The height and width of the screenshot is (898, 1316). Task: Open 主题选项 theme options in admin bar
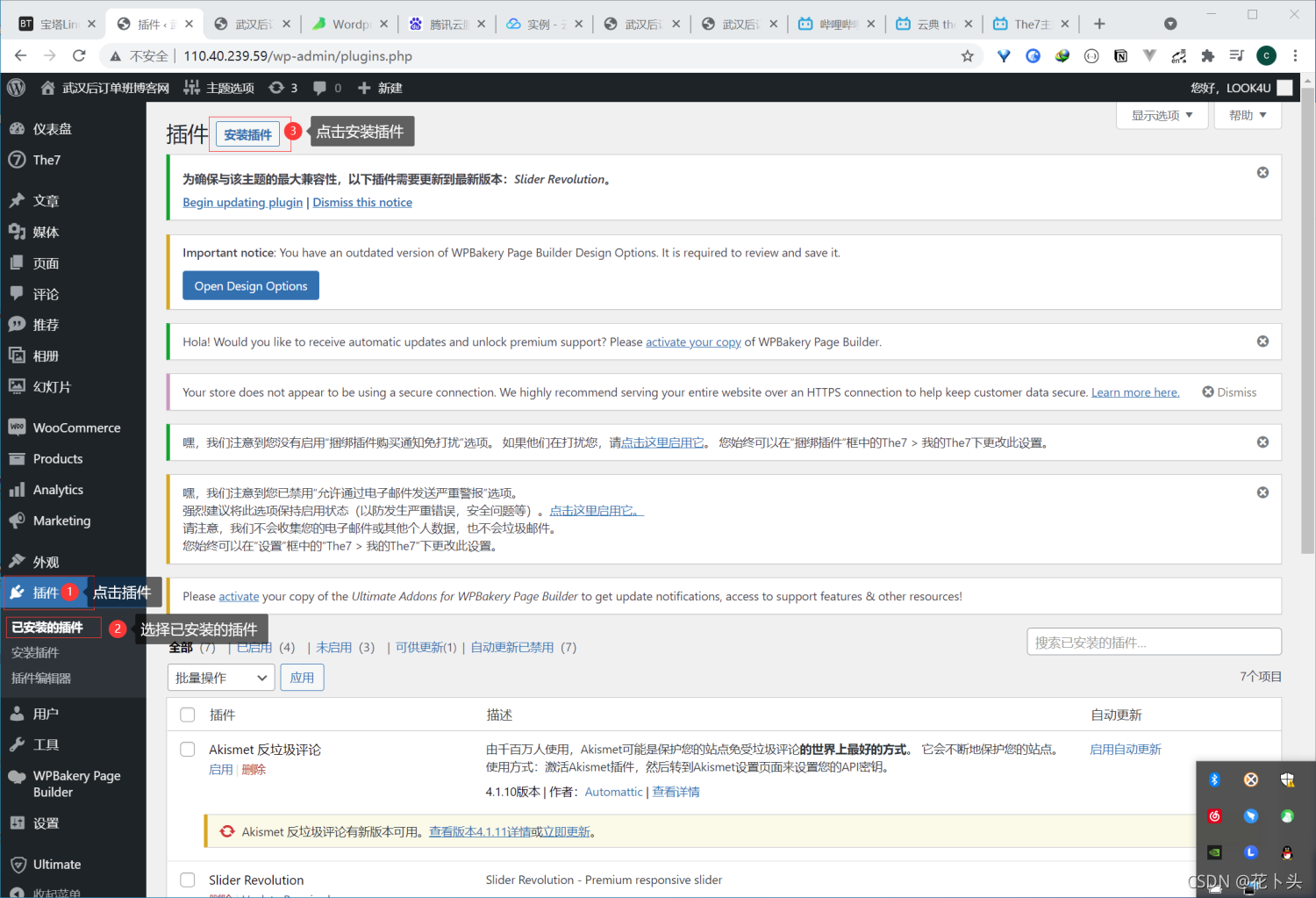(x=219, y=88)
